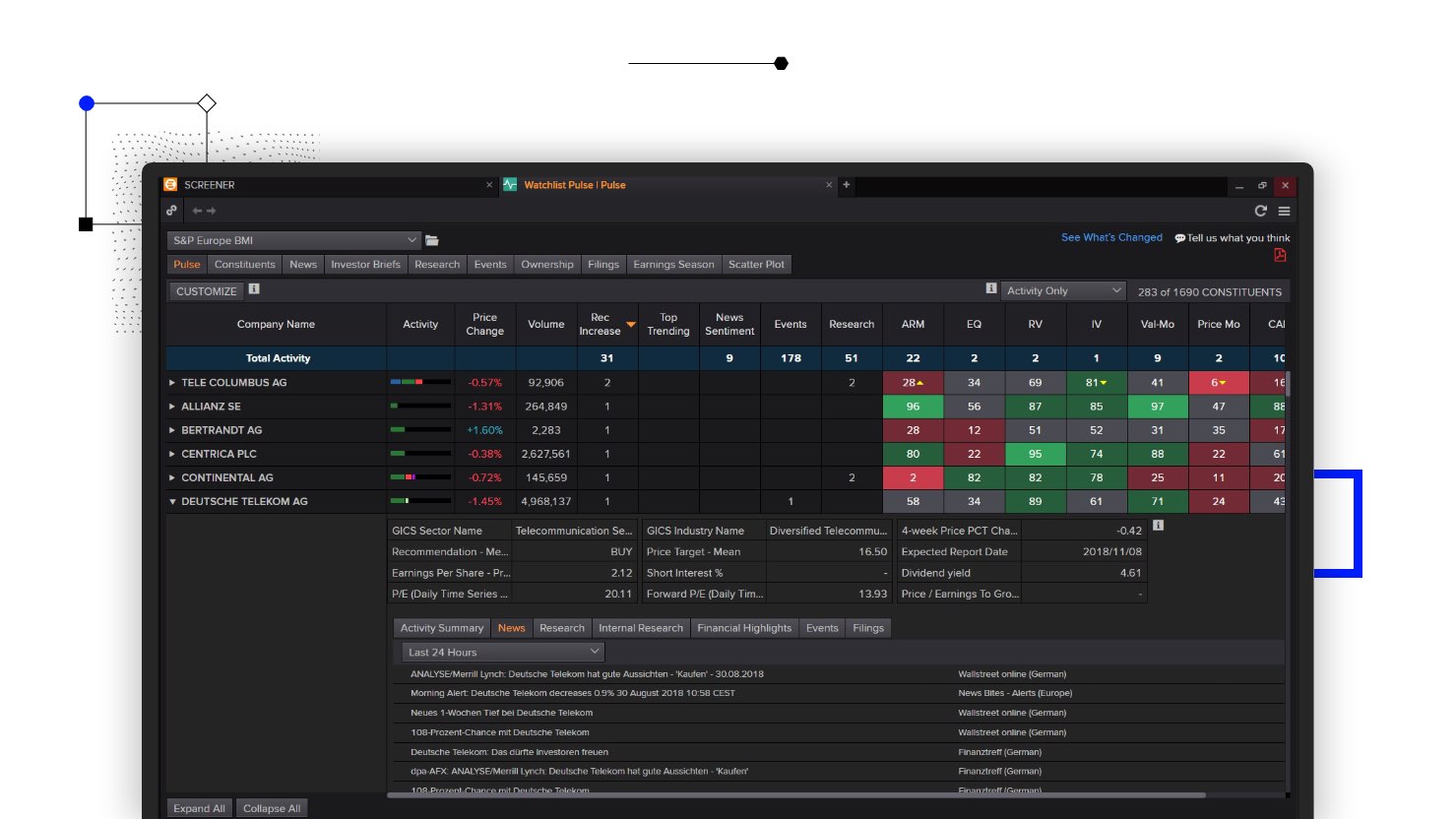Expand the CENTRICA PLC row
Image resolution: width=1456 pixels, height=819 pixels.
(x=172, y=454)
